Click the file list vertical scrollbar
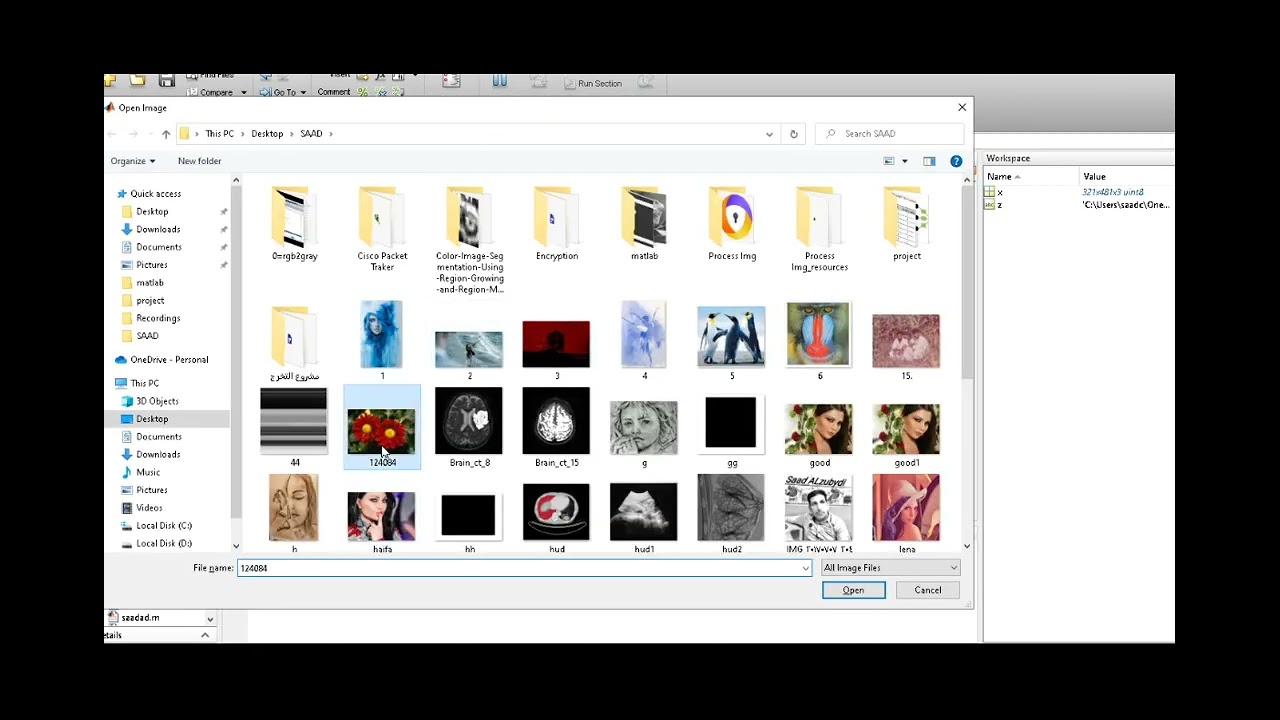 click(966, 283)
